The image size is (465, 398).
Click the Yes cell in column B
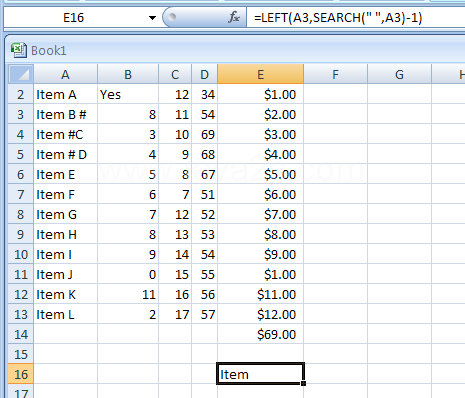tap(128, 94)
